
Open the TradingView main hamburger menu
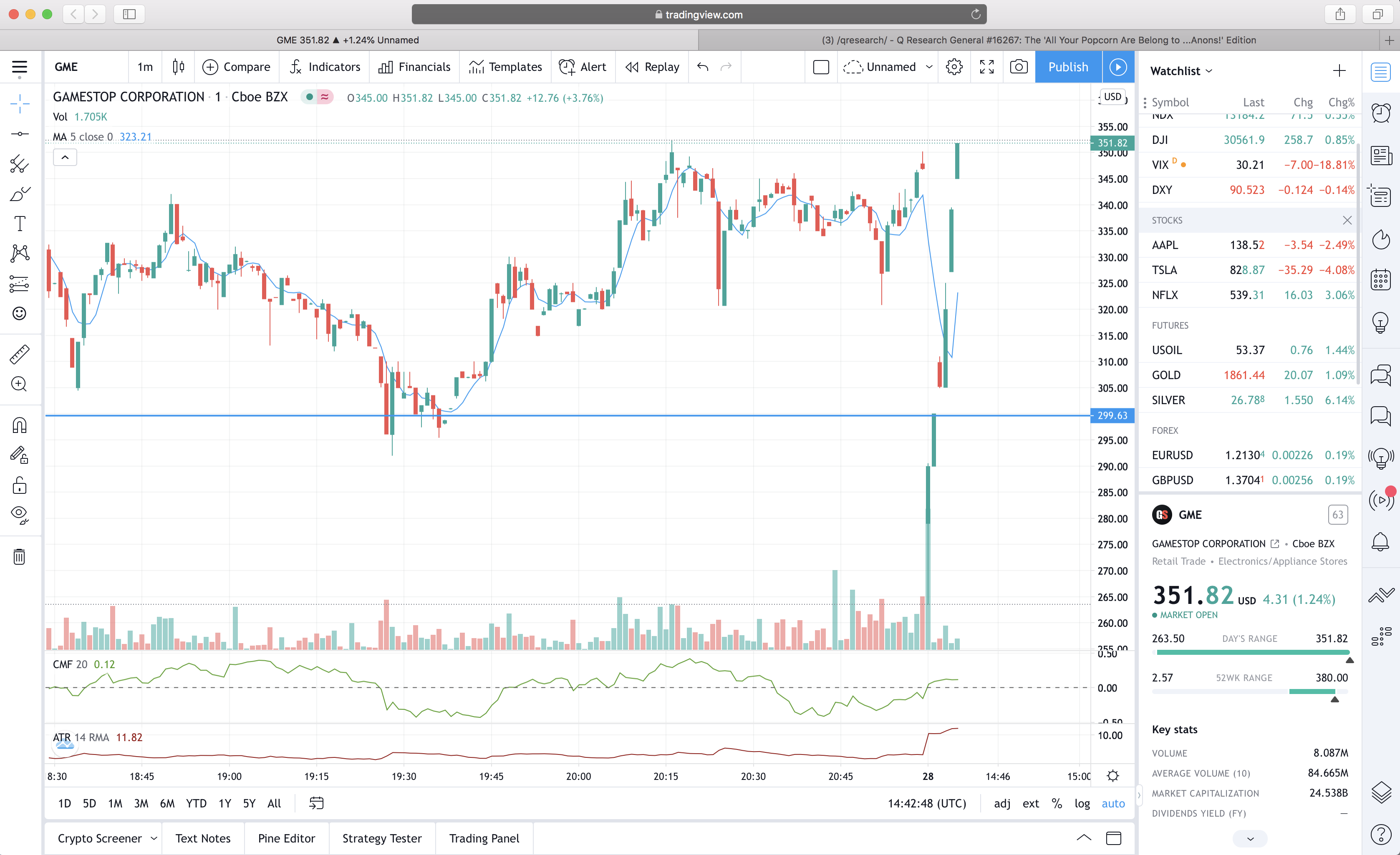tap(19, 67)
